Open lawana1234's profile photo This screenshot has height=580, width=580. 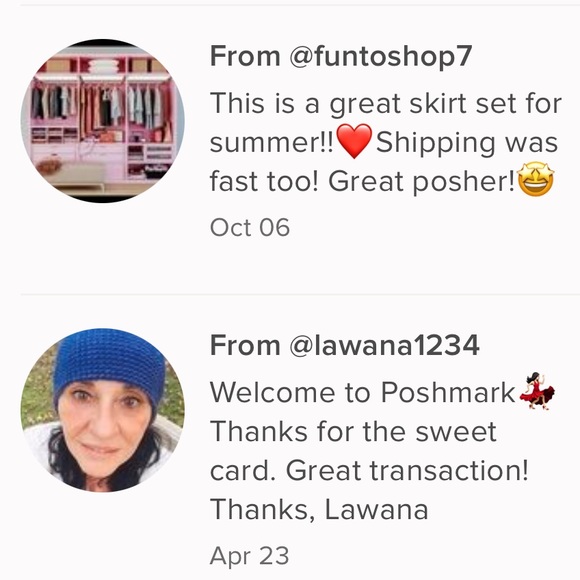coord(102,410)
